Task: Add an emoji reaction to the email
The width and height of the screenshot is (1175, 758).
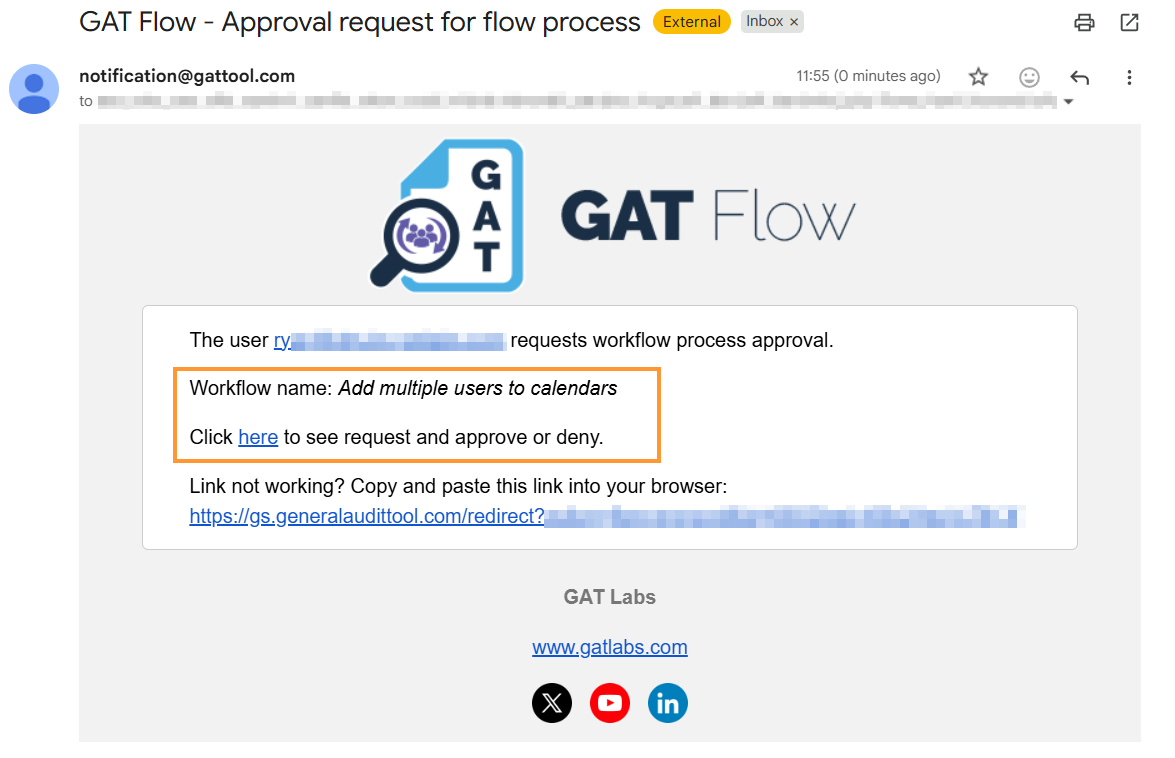Action: [1029, 77]
